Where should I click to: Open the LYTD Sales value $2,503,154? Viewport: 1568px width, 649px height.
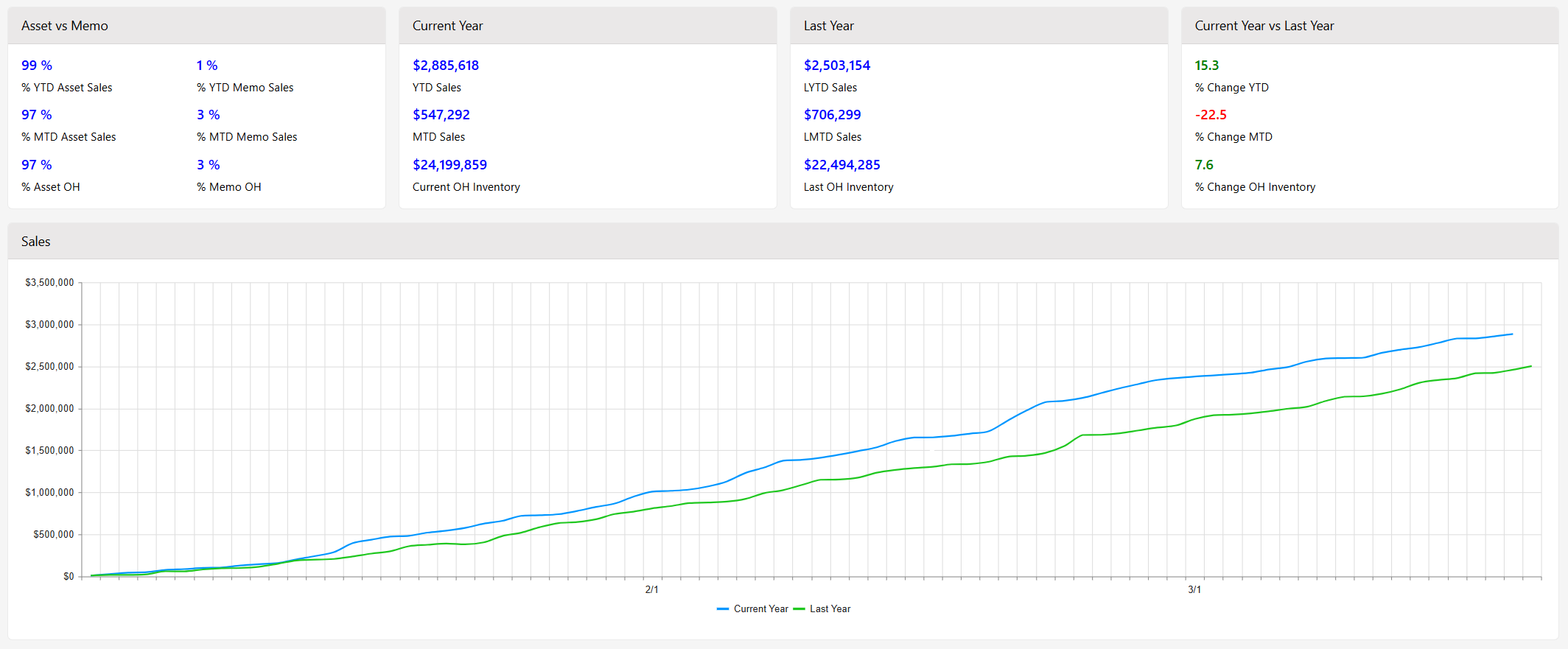[836, 66]
